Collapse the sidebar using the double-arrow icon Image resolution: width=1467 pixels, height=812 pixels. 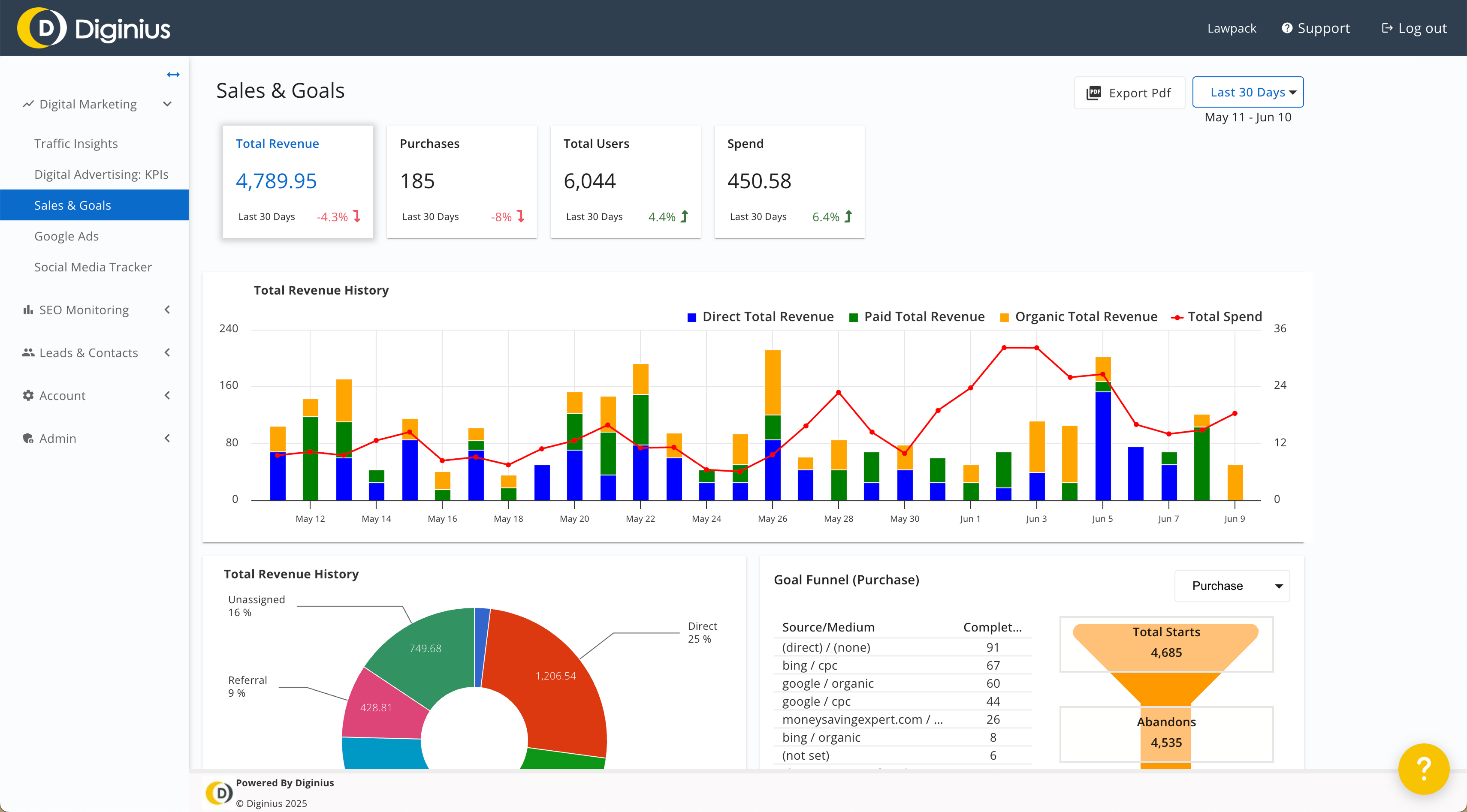pos(173,74)
